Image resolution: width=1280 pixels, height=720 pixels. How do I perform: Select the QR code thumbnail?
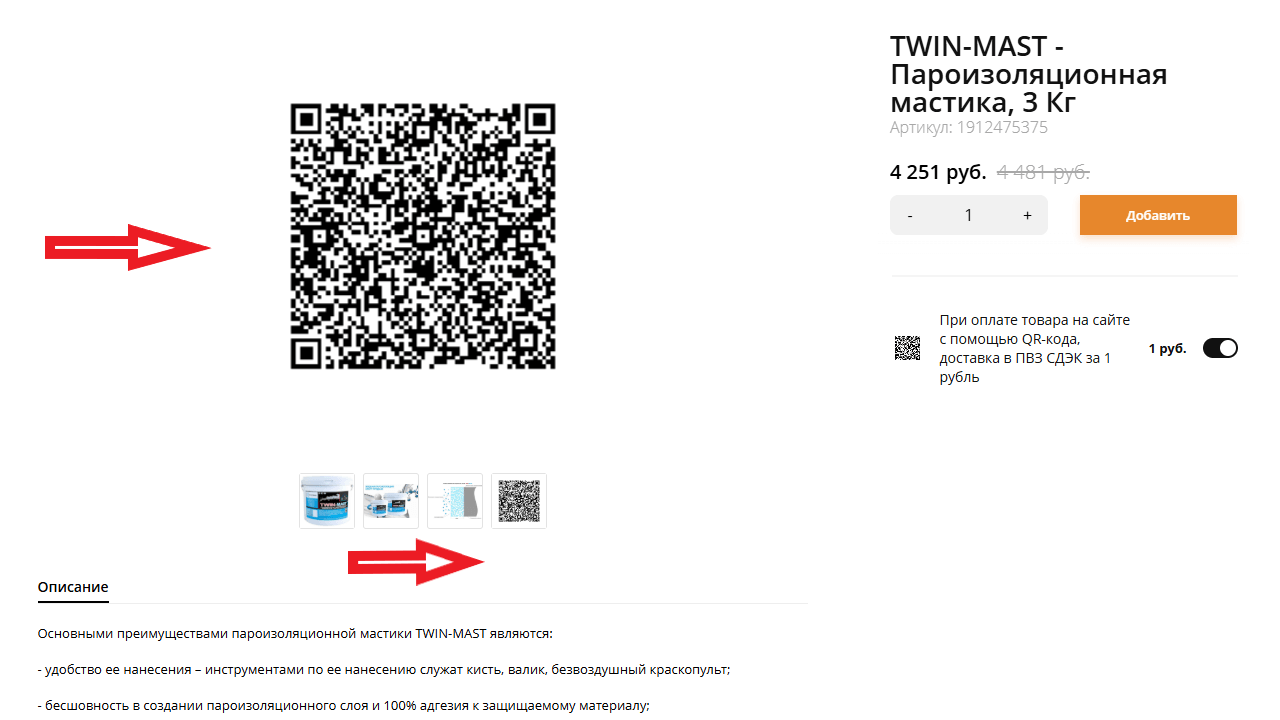519,501
